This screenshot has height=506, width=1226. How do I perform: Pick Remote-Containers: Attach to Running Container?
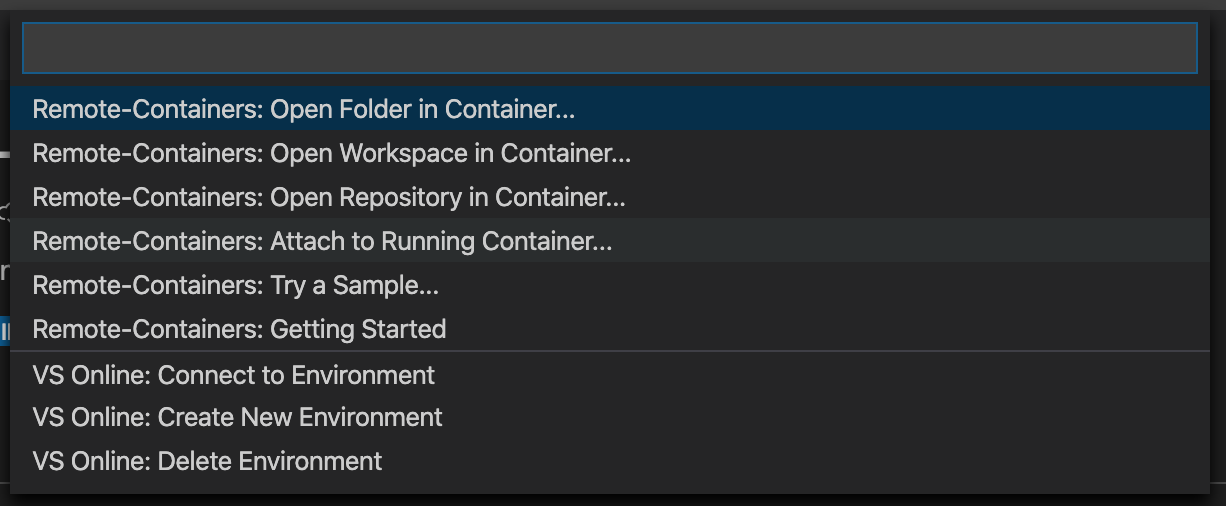pyautogui.click(x=322, y=241)
